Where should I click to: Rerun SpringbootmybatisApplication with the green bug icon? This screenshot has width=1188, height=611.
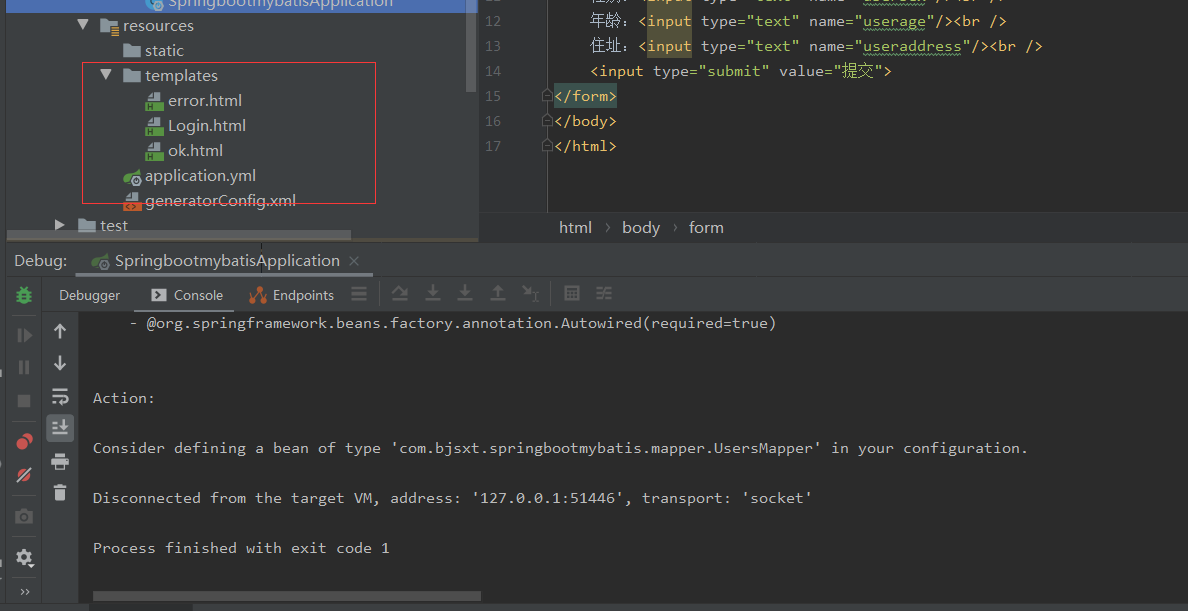pos(24,295)
